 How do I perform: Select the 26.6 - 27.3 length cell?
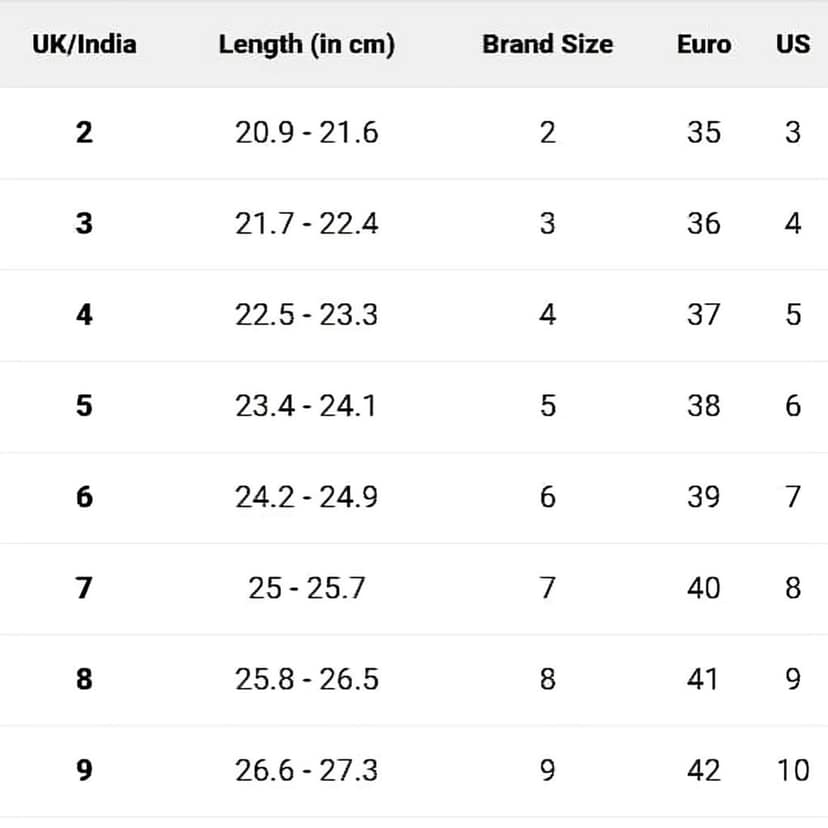click(307, 770)
